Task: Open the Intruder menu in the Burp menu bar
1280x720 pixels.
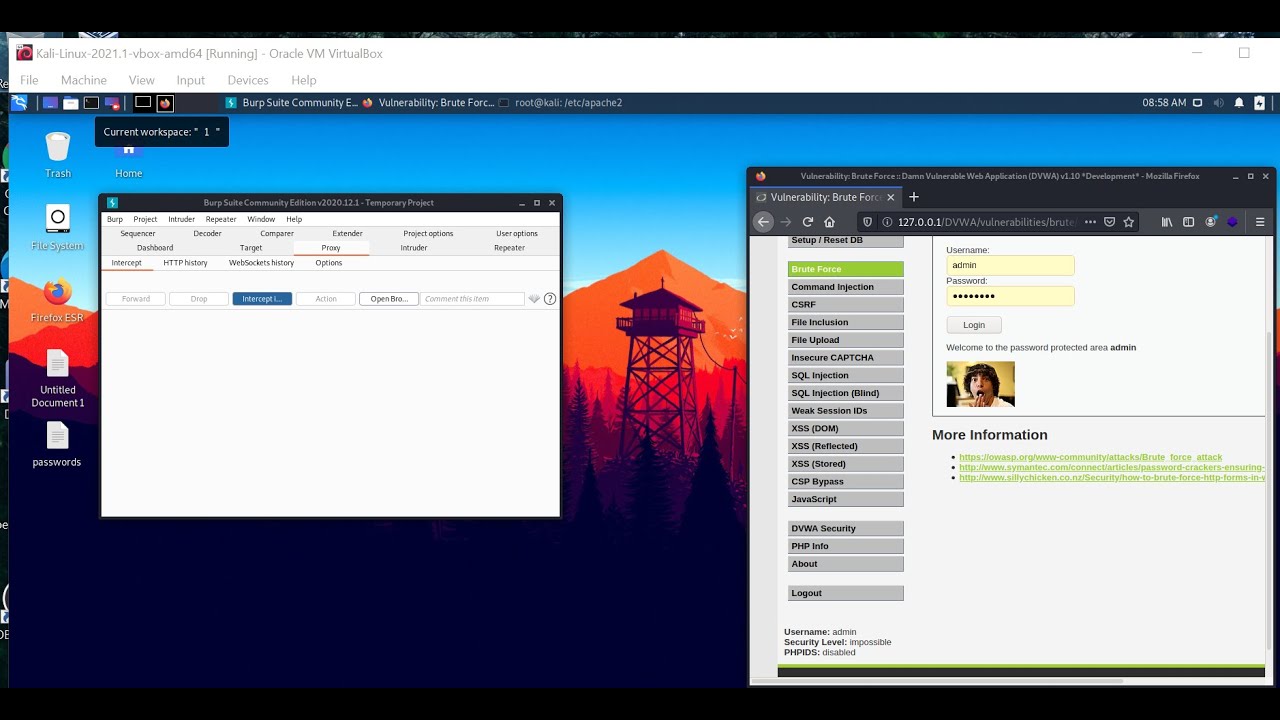Action: point(181,219)
